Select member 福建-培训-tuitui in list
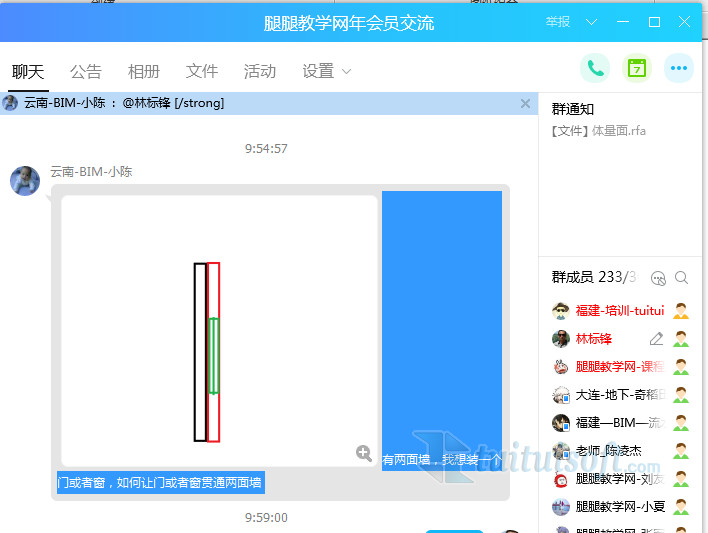The height and width of the screenshot is (533, 708). tap(619, 311)
